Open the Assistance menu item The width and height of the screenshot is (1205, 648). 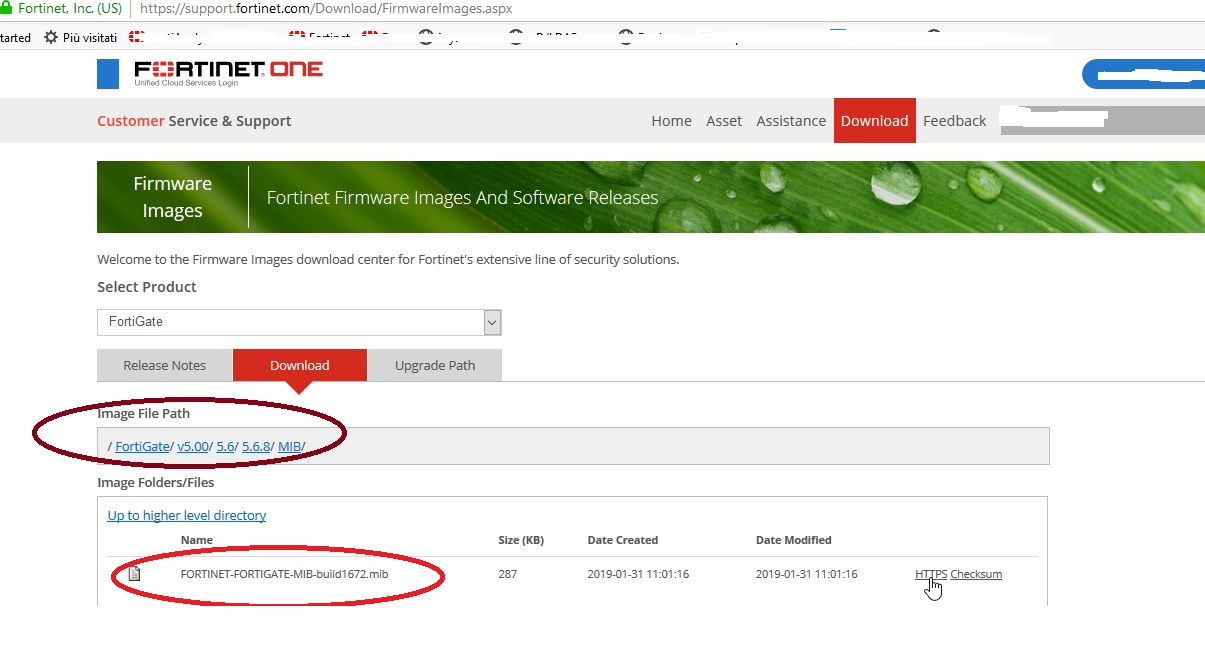[x=791, y=121]
